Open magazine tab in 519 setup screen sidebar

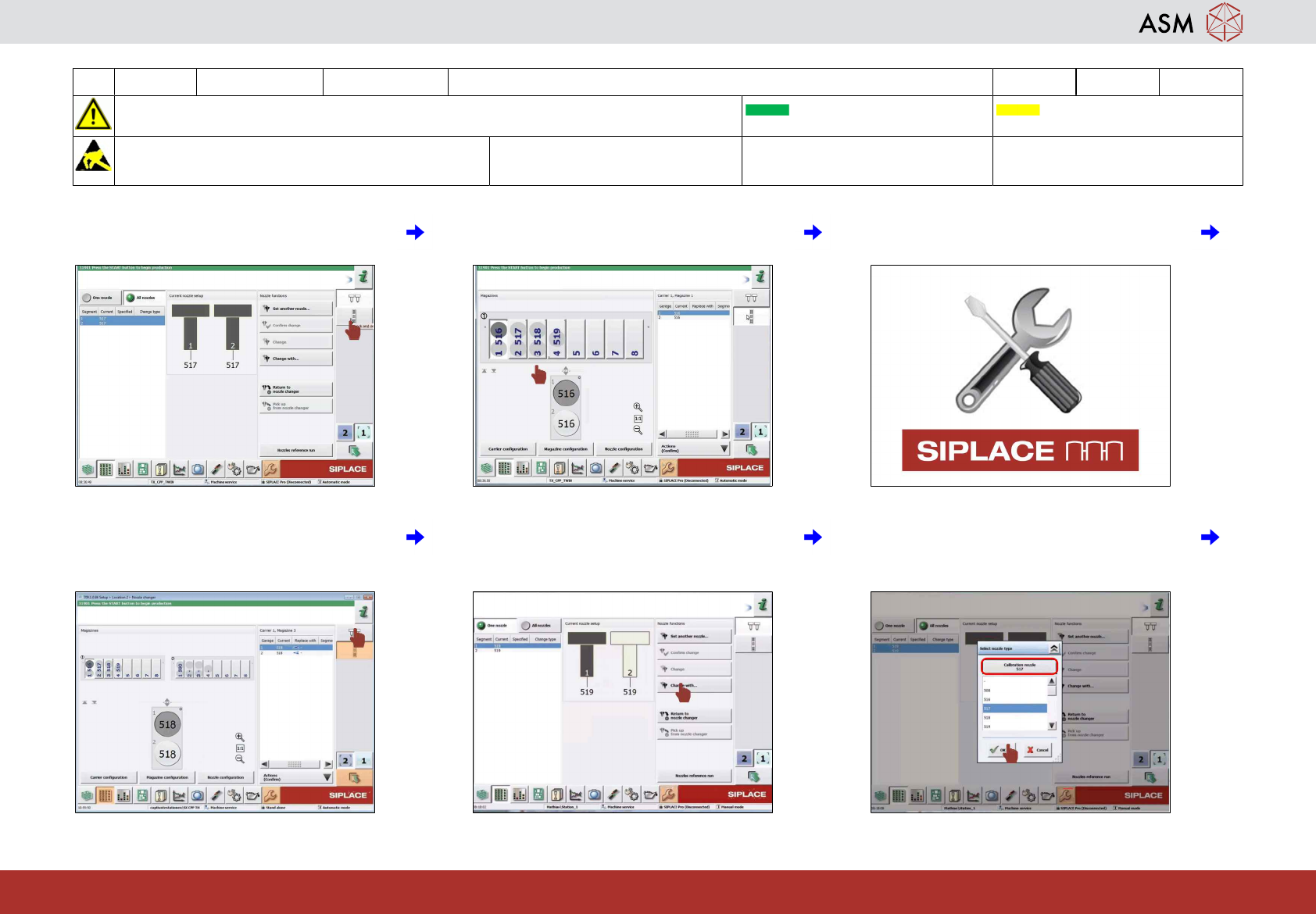pyautogui.click(x=754, y=644)
